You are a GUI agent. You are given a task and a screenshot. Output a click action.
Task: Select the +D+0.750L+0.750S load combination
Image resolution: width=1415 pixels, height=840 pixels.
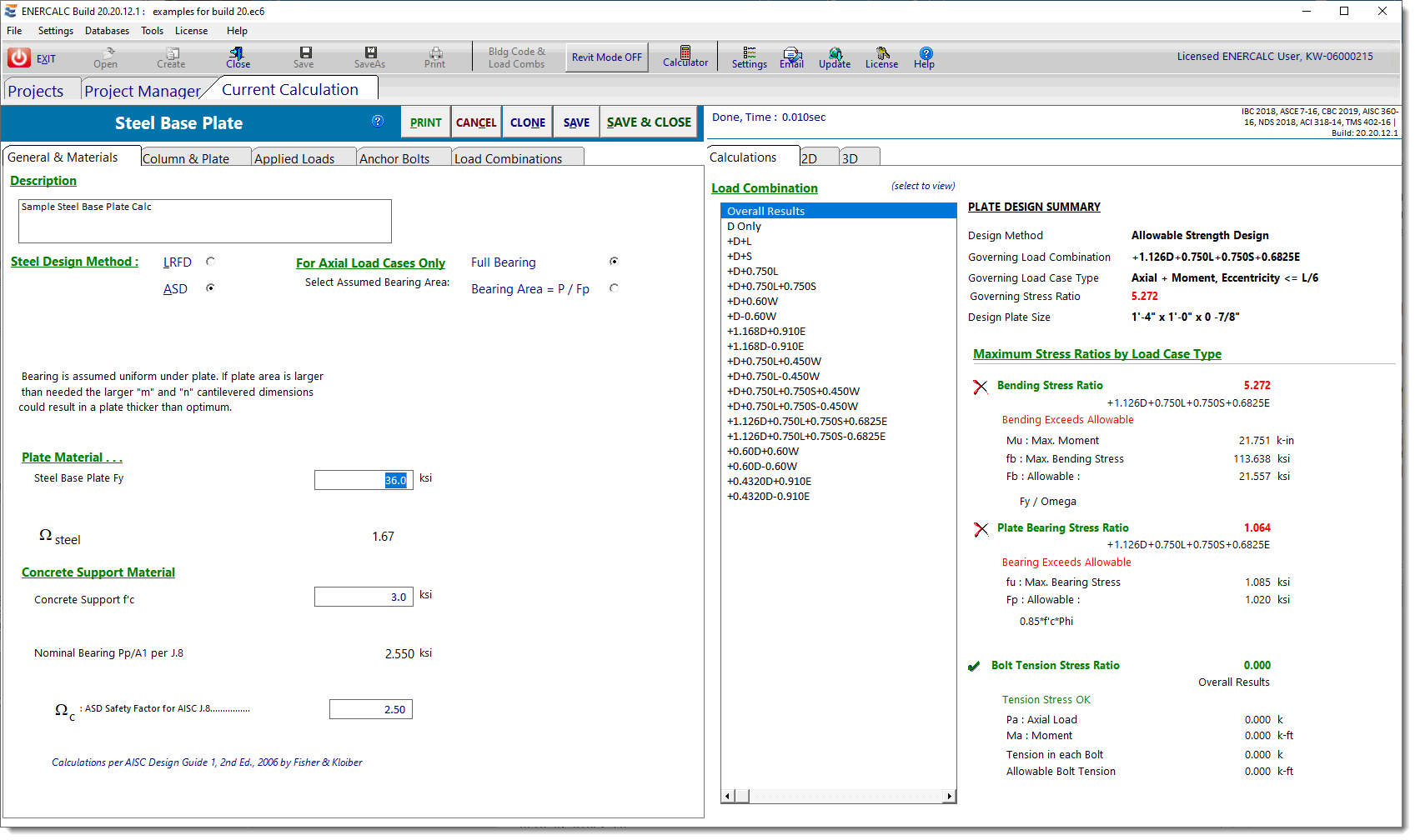(839, 287)
